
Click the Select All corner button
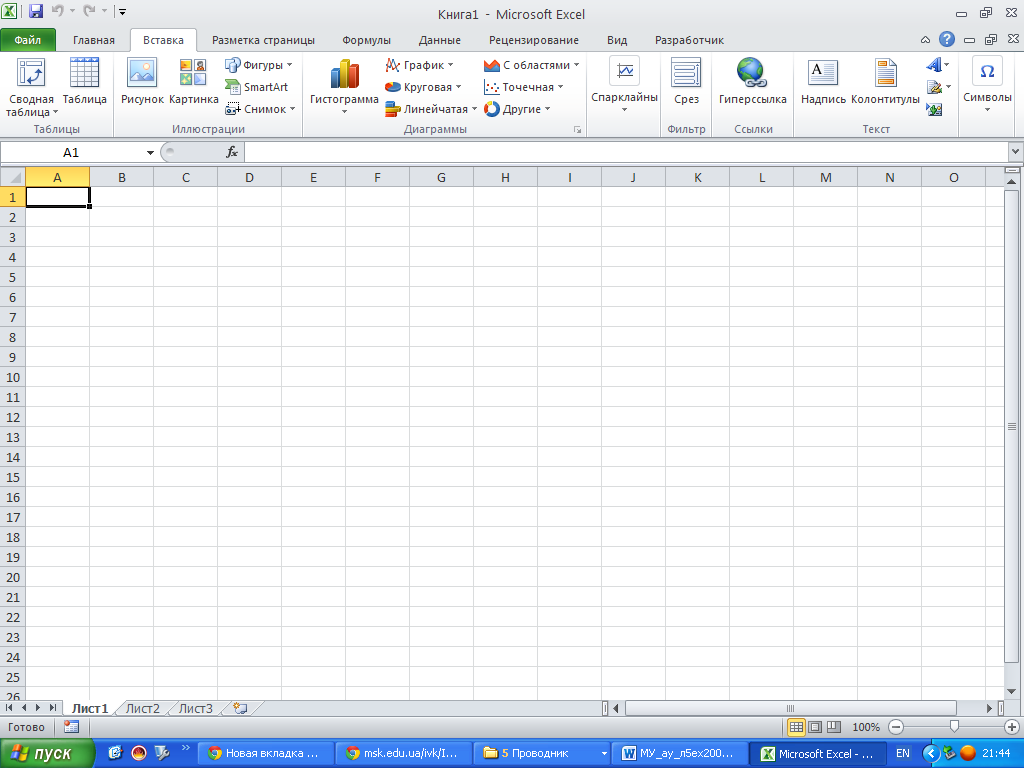(x=12, y=177)
